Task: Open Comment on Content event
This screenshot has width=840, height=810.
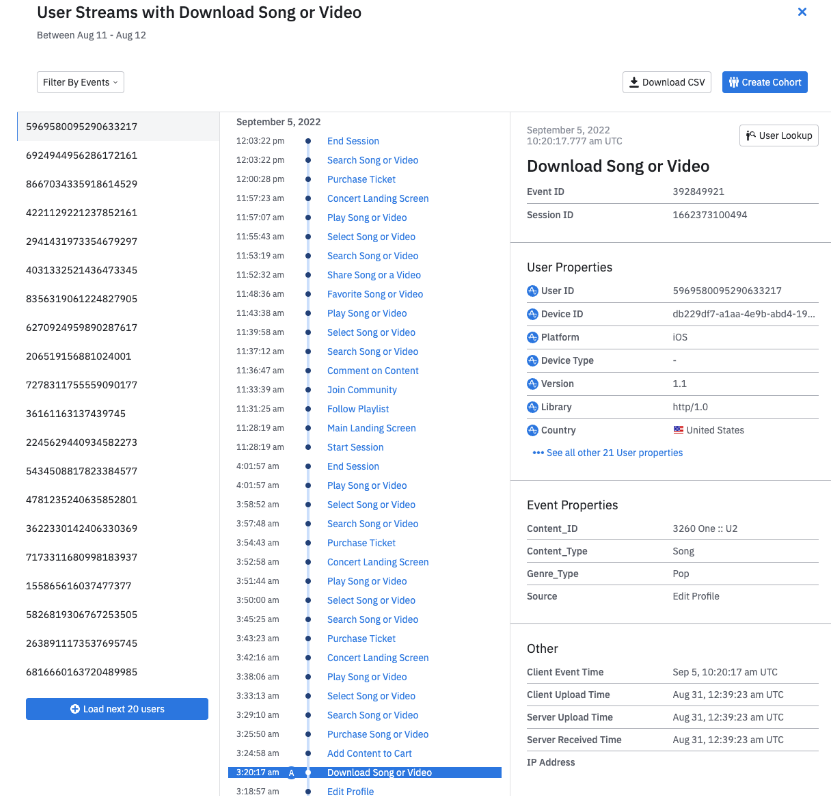Action: coord(373,371)
